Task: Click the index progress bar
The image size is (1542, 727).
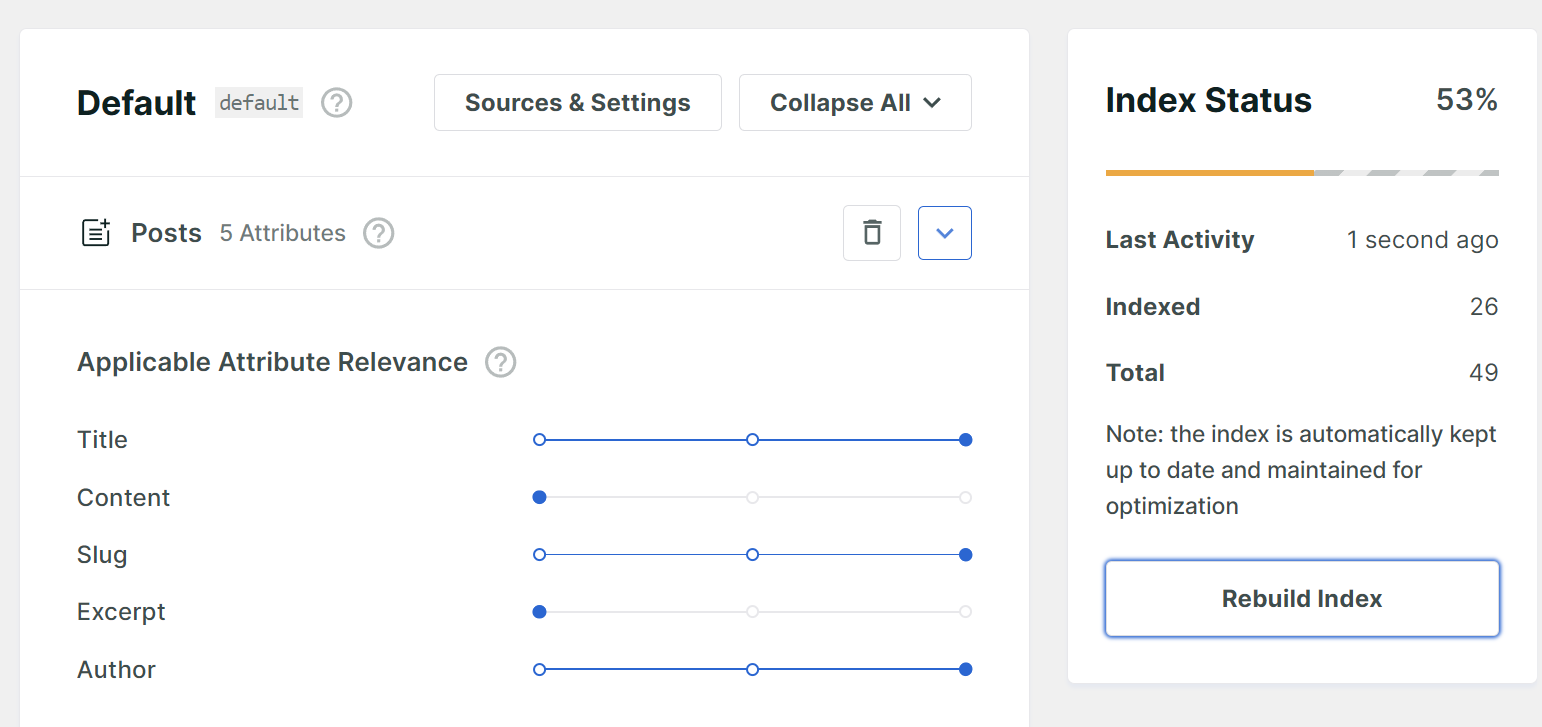Action: point(1302,173)
